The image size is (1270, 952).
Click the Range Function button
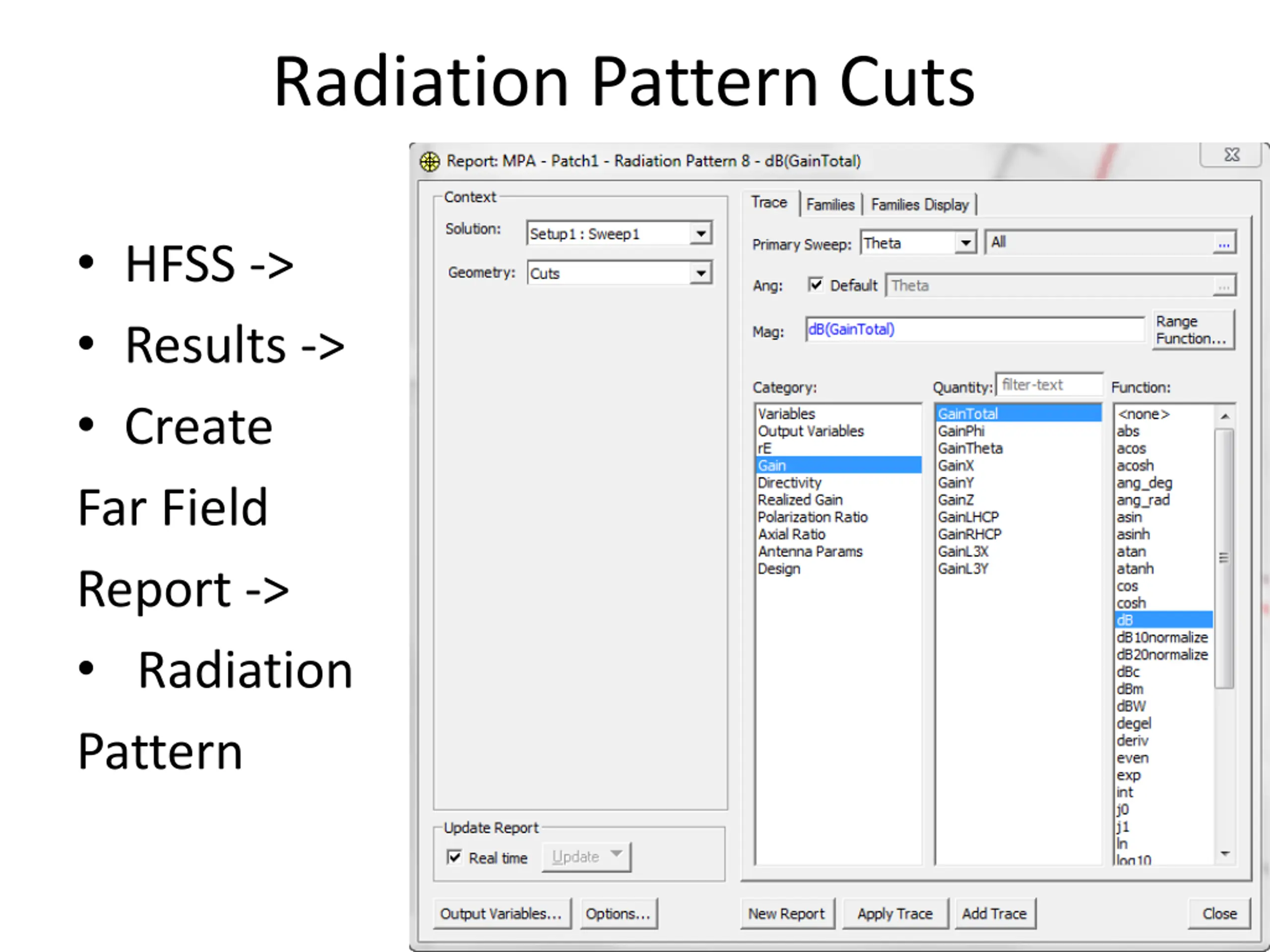point(1193,330)
